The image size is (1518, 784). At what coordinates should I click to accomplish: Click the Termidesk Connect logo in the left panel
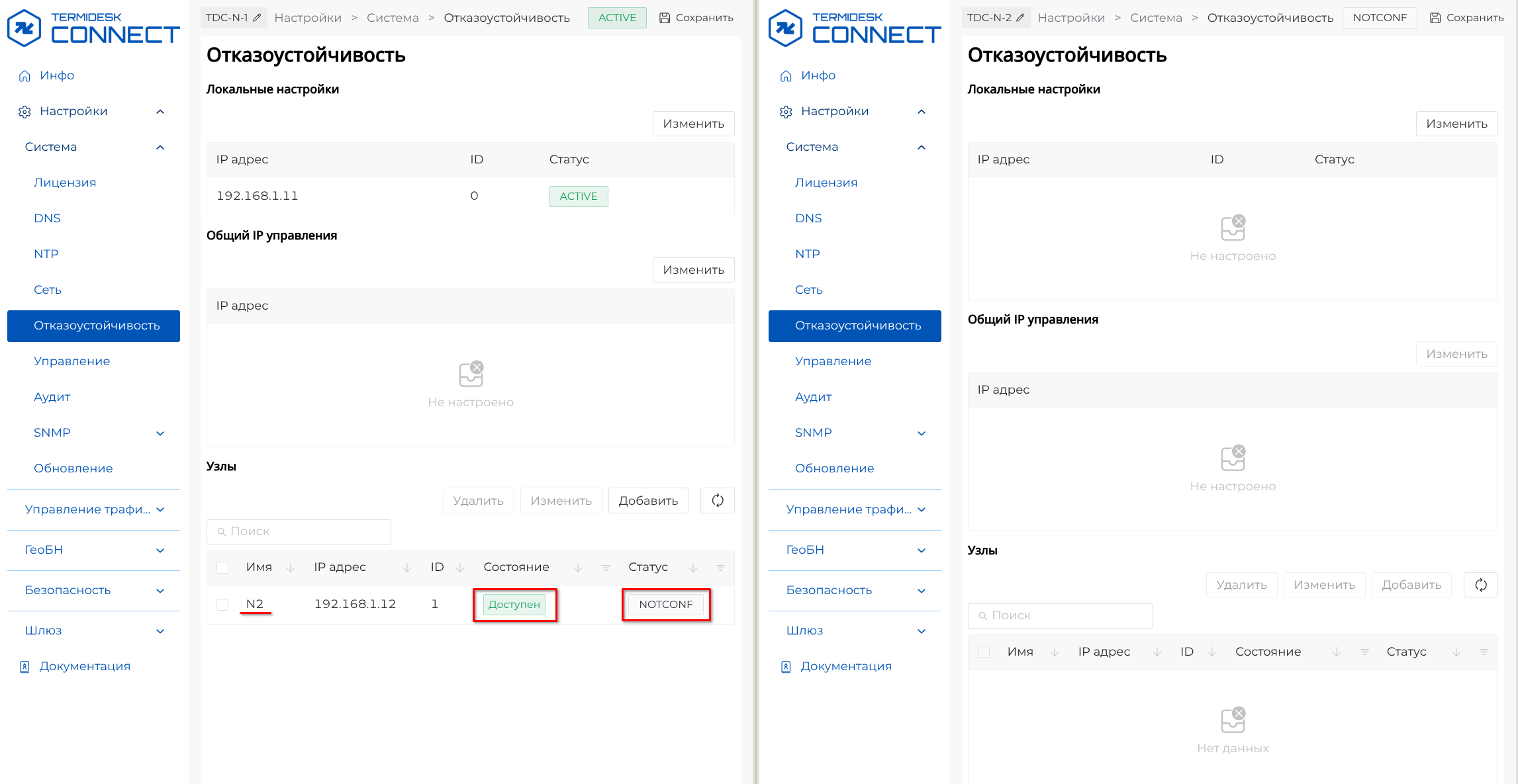point(93,28)
